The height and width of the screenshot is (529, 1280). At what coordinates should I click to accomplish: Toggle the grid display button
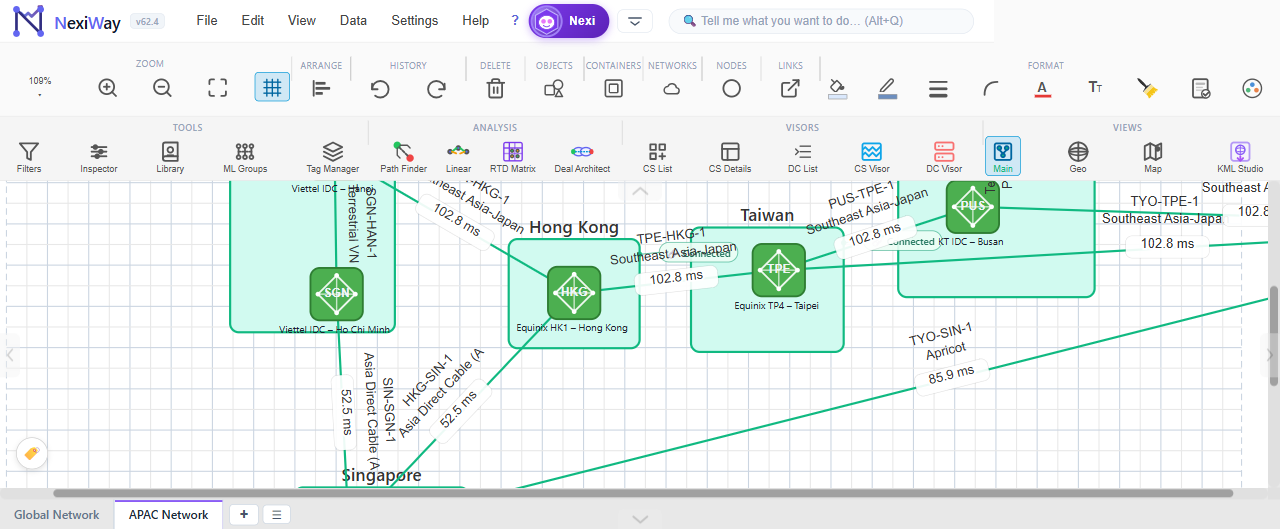pos(272,88)
